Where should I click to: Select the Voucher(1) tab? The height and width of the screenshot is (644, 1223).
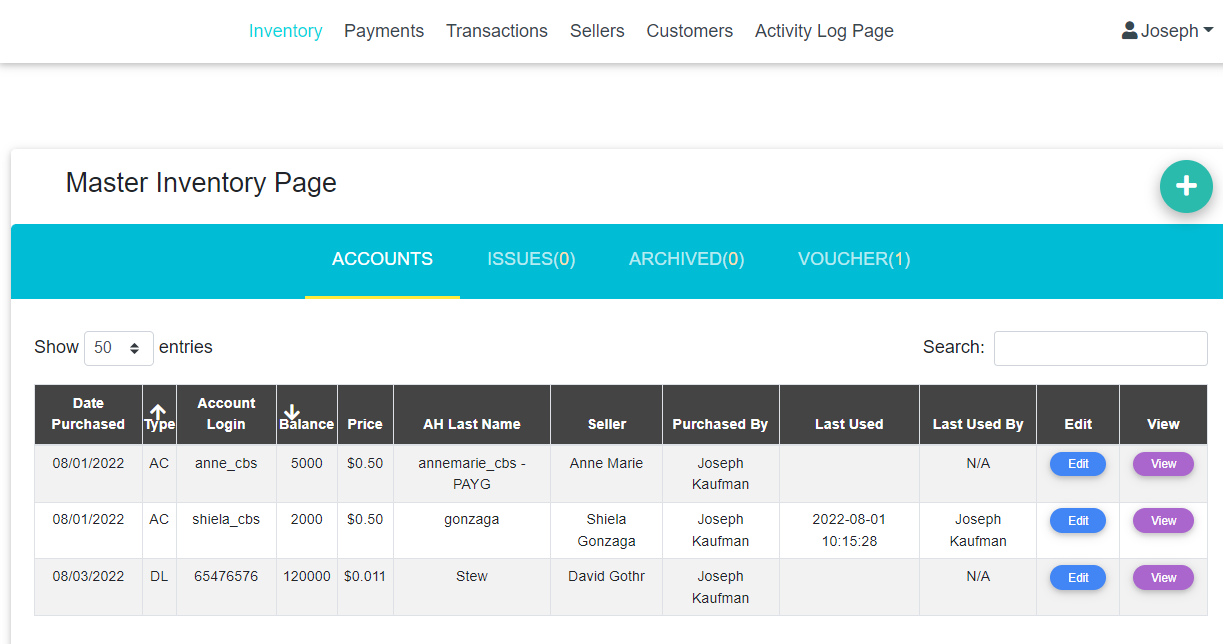coord(854,259)
